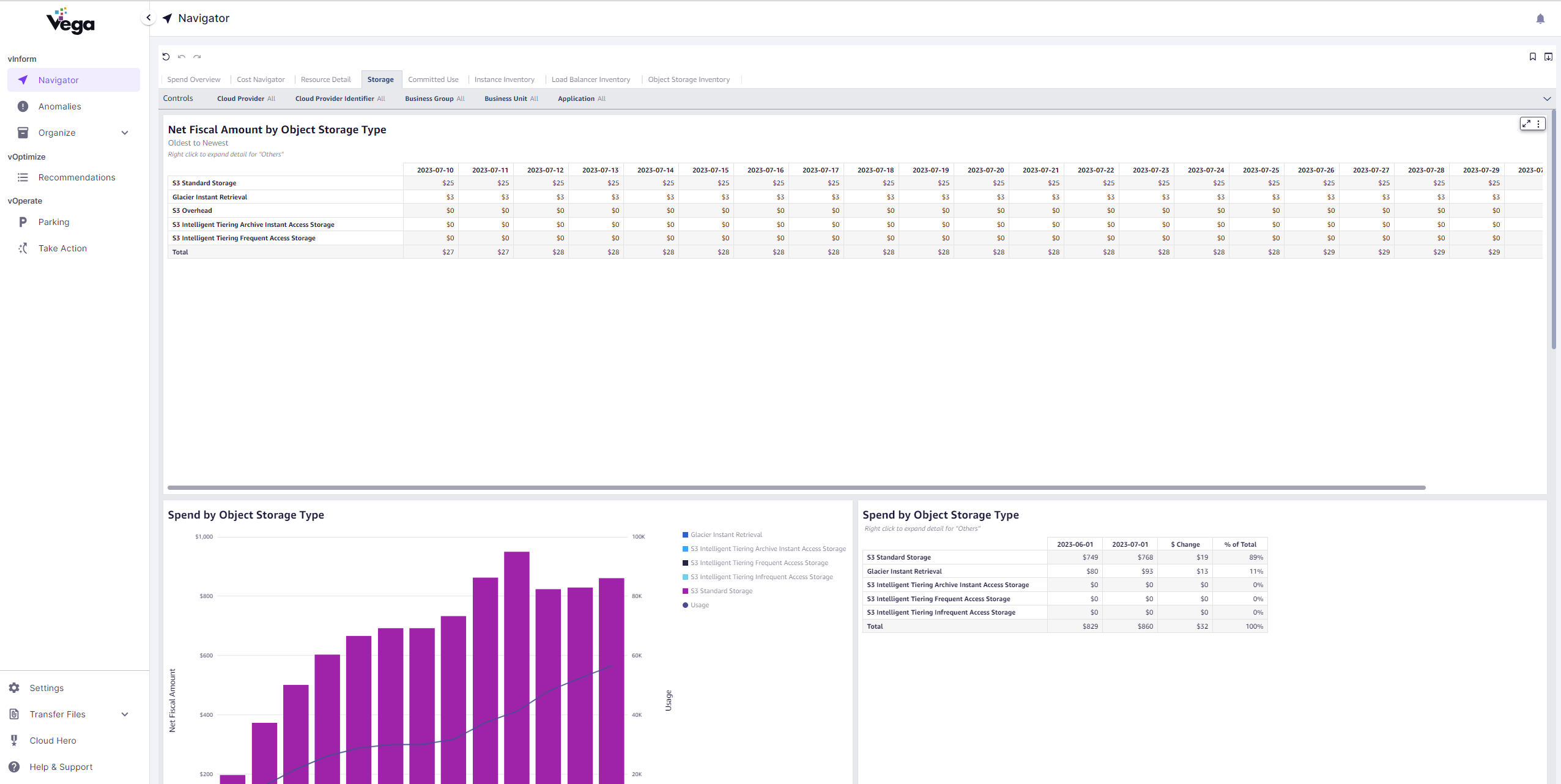Open the Application filter

(x=582, y=98)
